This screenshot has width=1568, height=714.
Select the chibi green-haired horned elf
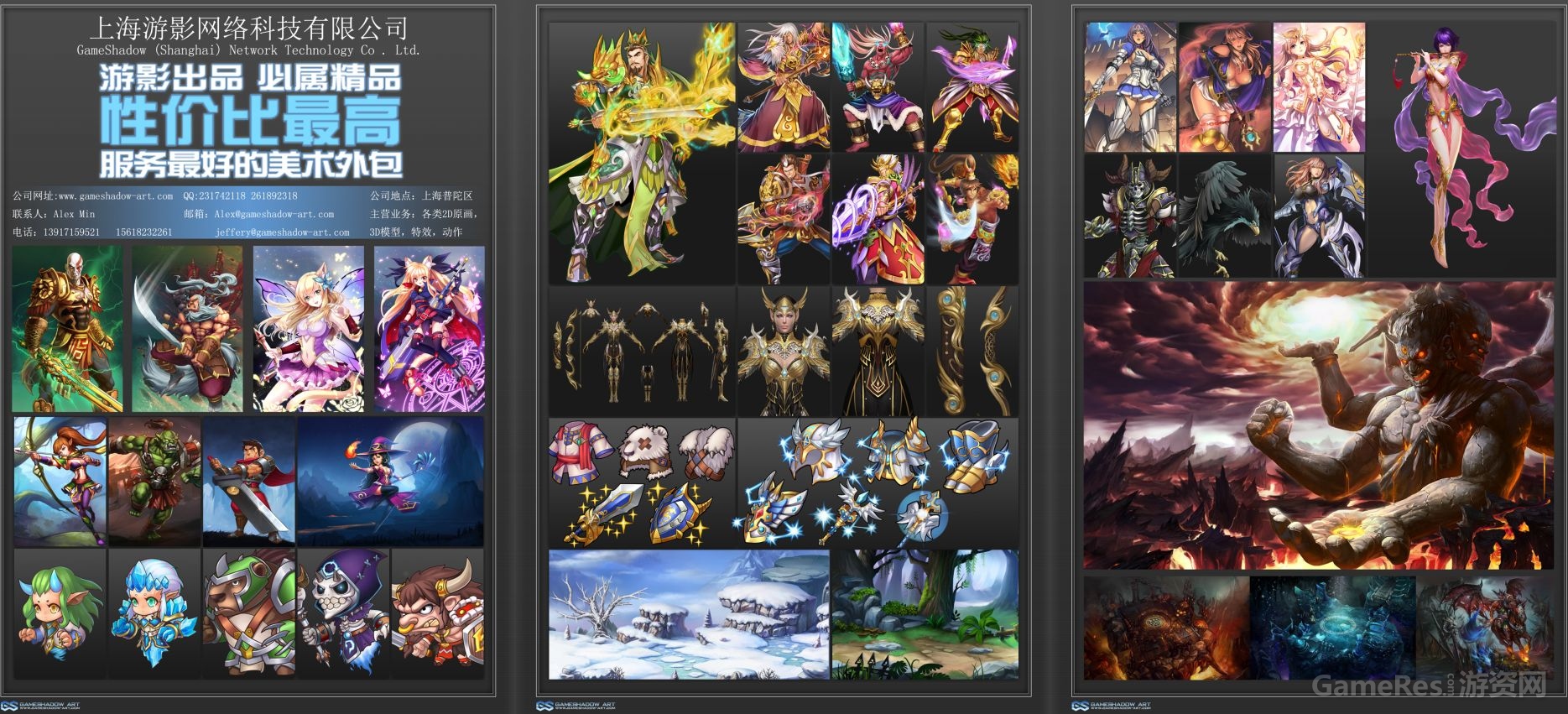coord(60,614)
